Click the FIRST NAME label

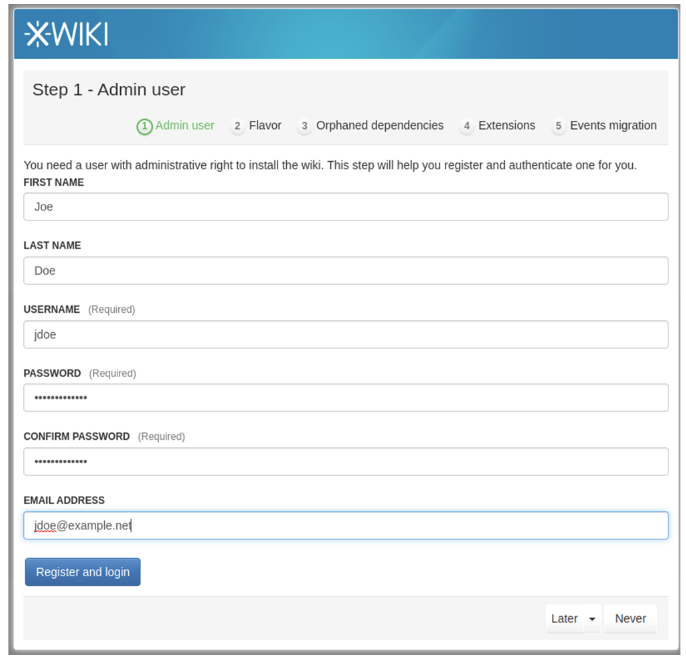54,182
